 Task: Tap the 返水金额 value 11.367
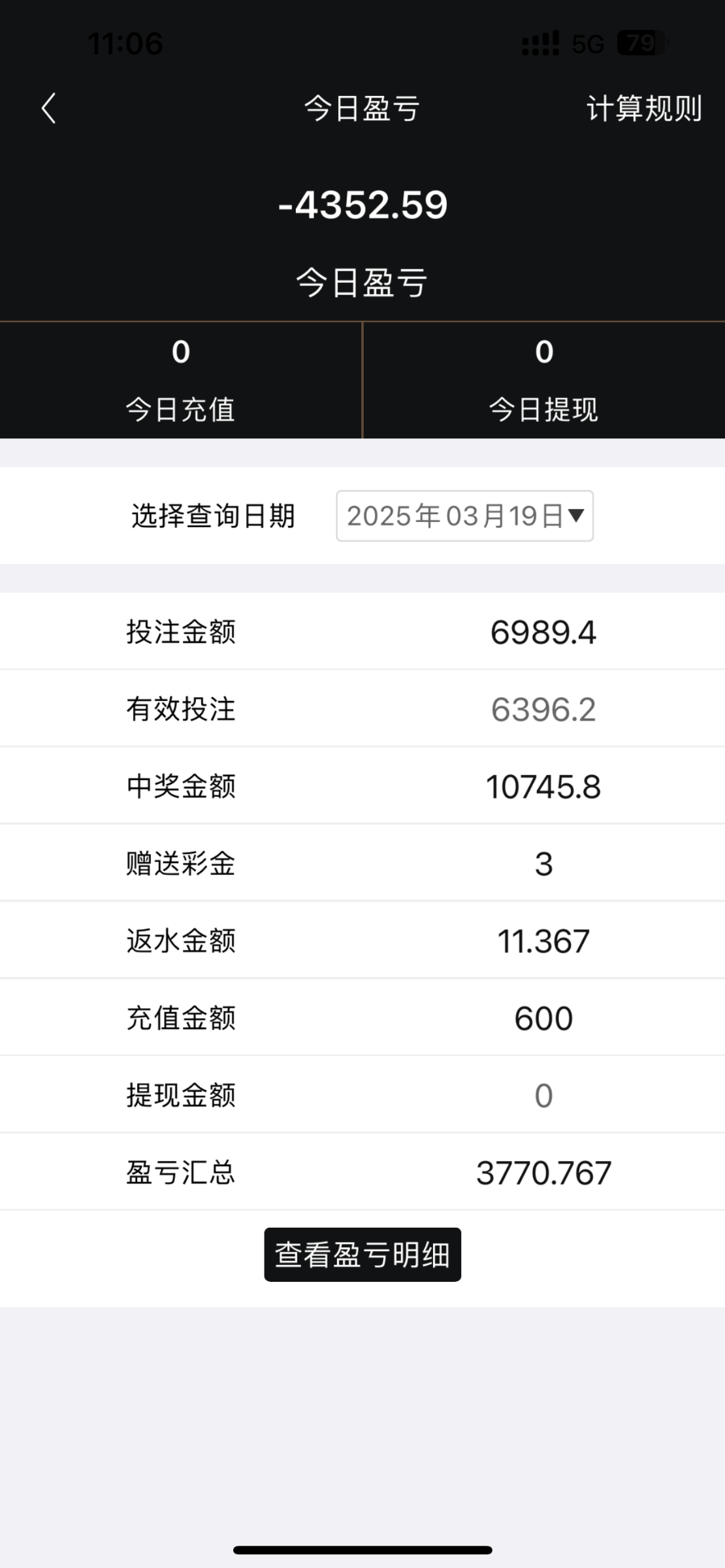pyautogui.click(x=543, y=941)
